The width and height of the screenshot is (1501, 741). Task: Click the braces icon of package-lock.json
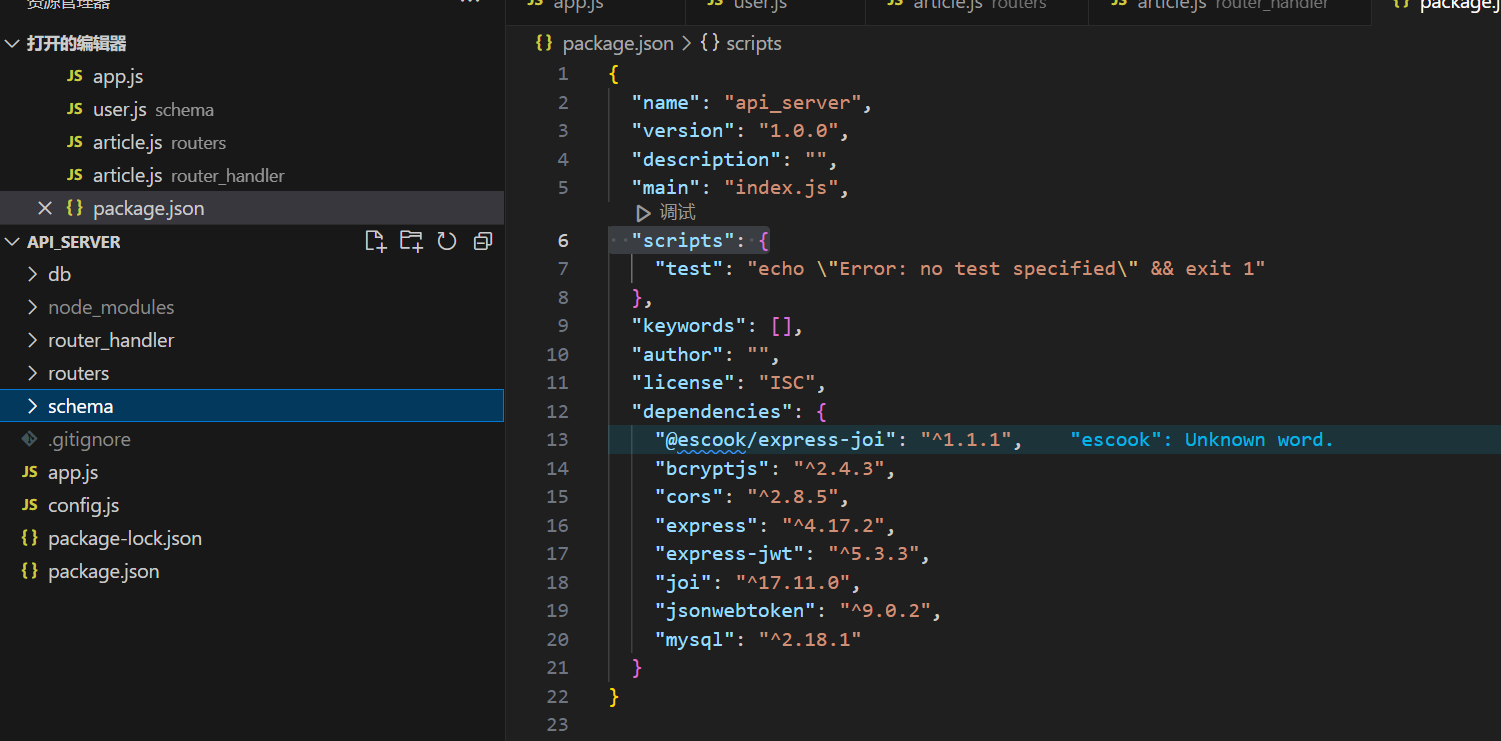click(30, 538)
